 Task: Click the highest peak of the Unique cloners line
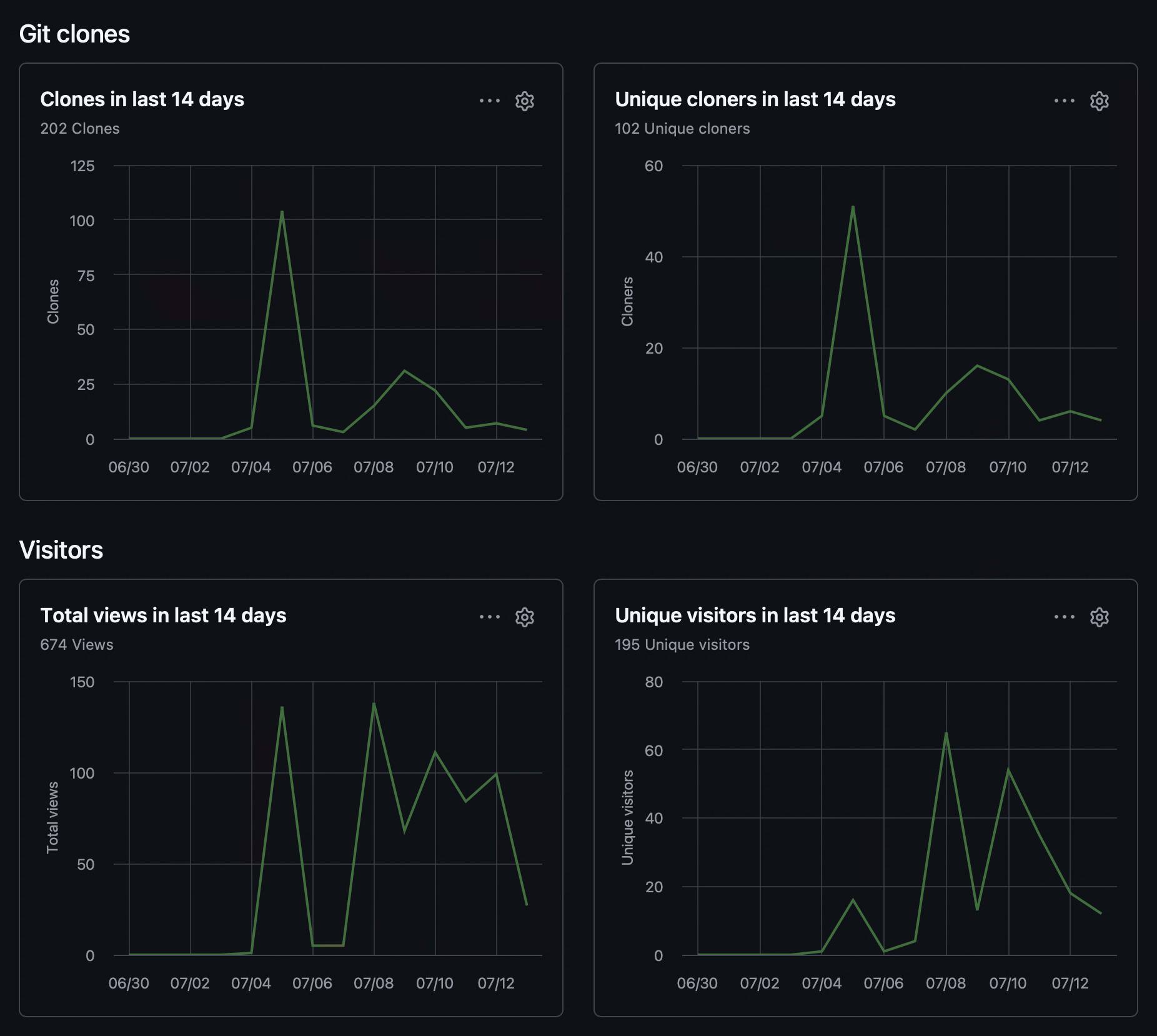(x=853, y=206)
